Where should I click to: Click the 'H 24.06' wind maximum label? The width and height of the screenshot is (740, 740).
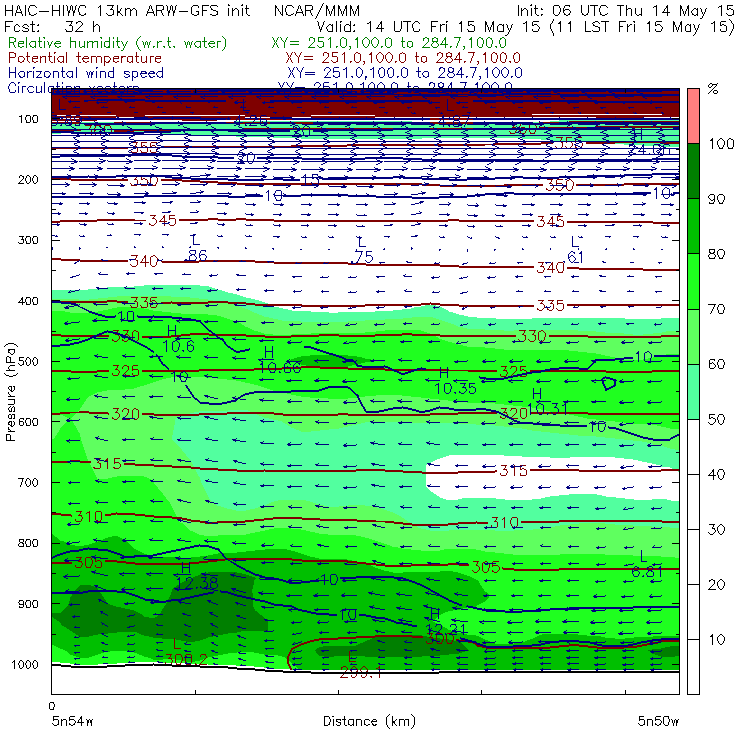(x=649, y=143)
